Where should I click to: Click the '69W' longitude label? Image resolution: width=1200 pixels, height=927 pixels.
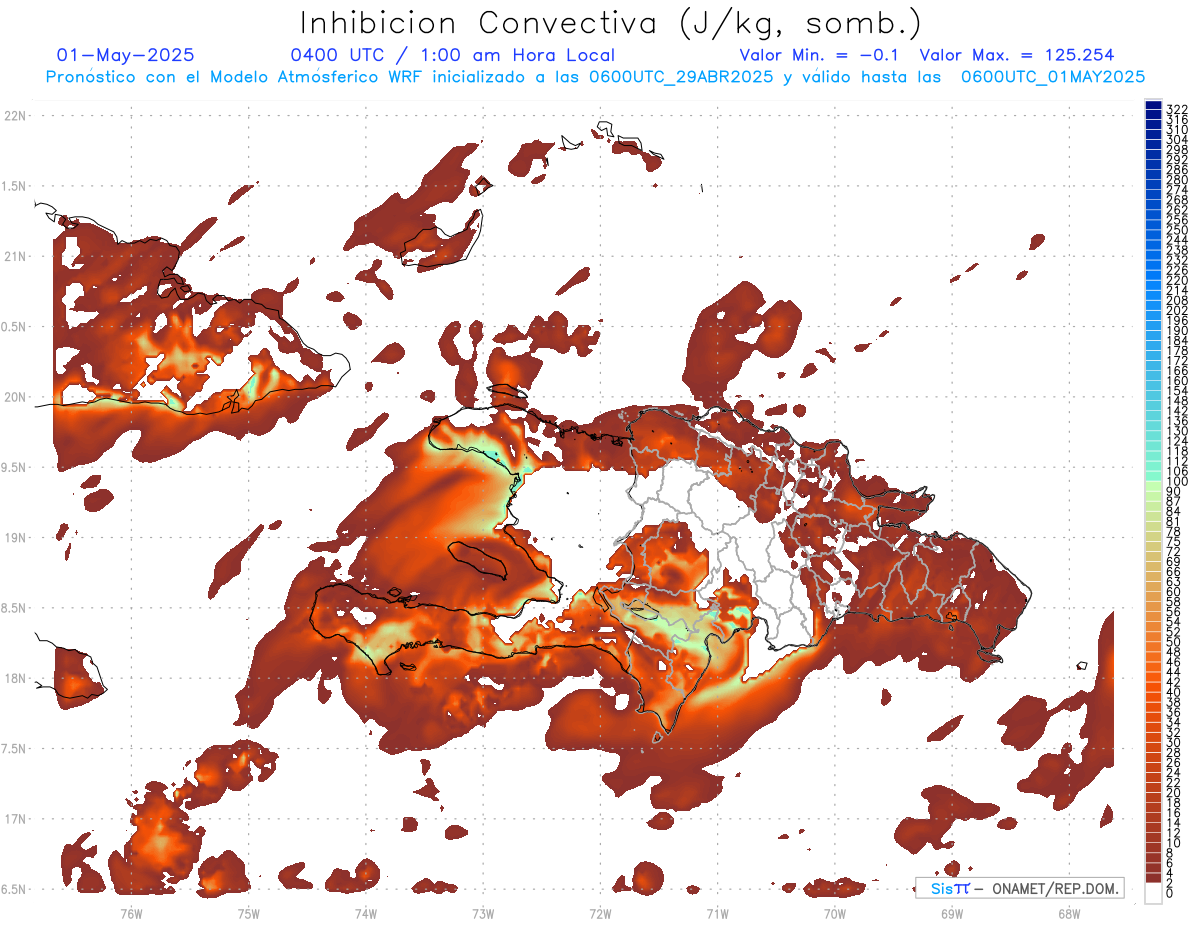951,913
